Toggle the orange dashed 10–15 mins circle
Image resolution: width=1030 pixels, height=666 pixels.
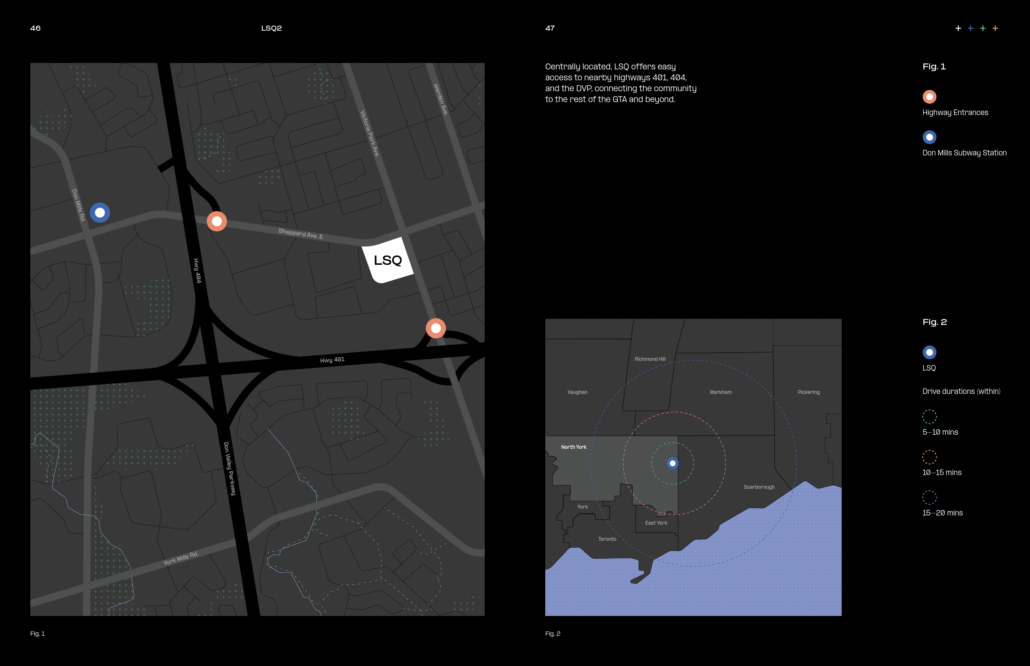(929, 457)
